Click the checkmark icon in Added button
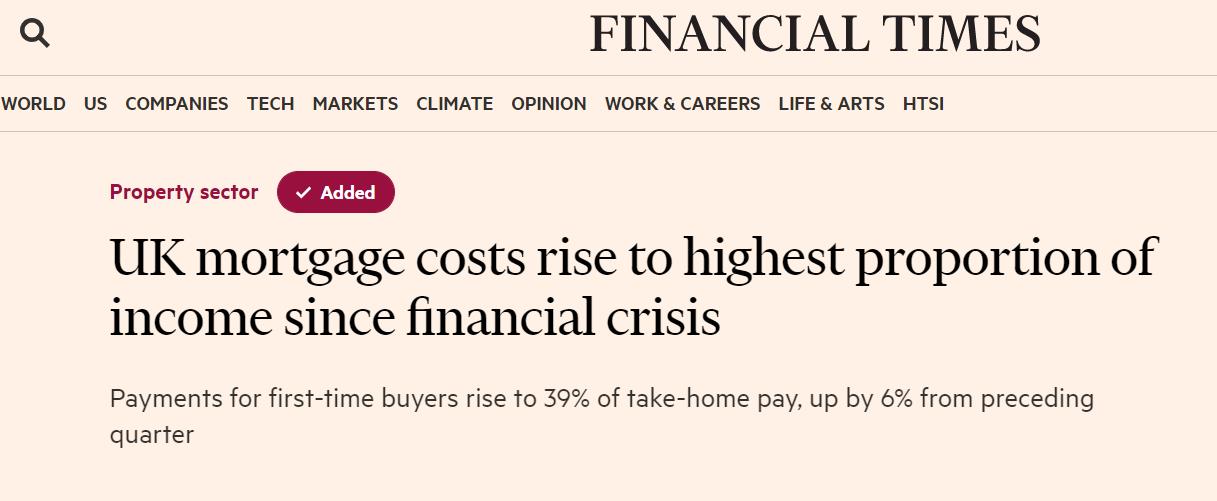This screenshot has width=1217, height=501. (304, 193)
